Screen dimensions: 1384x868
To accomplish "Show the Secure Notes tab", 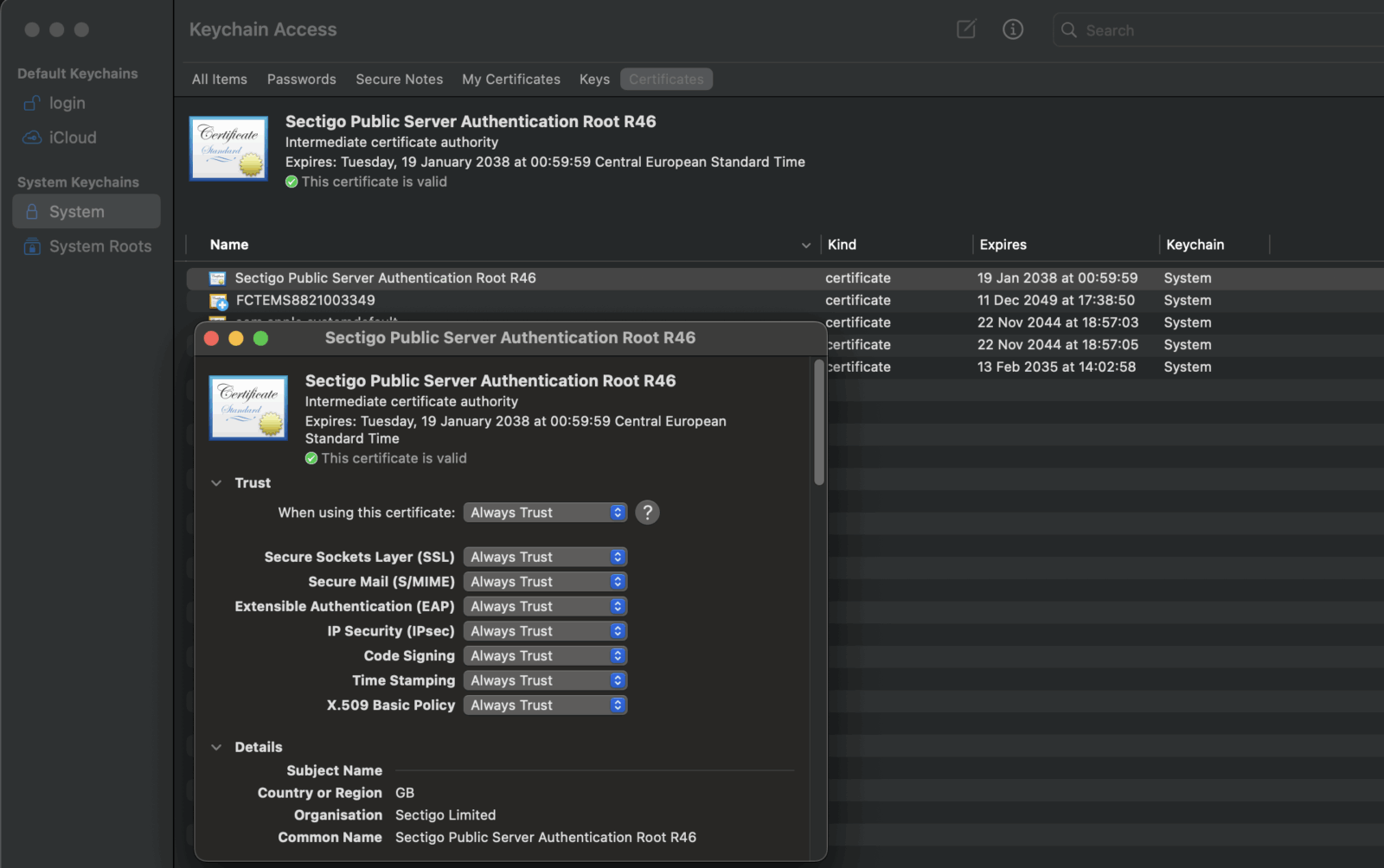I will pyautogui.click(x=400, y=80).
